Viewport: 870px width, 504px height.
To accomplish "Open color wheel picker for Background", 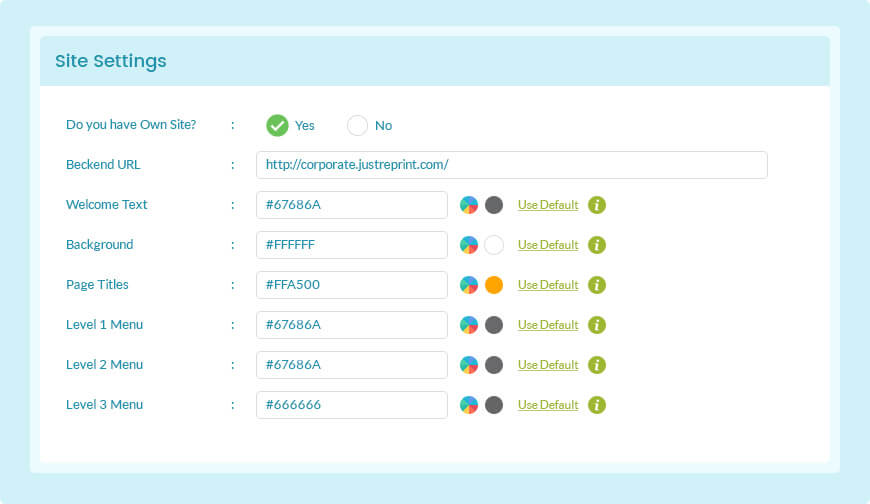I will click(x=469, y=245).
